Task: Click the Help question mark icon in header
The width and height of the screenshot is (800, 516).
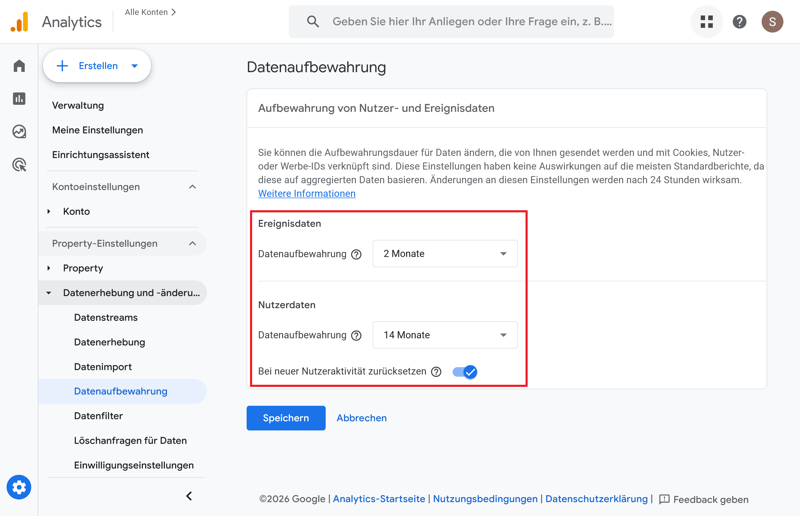Action: [x=740, y=22]
